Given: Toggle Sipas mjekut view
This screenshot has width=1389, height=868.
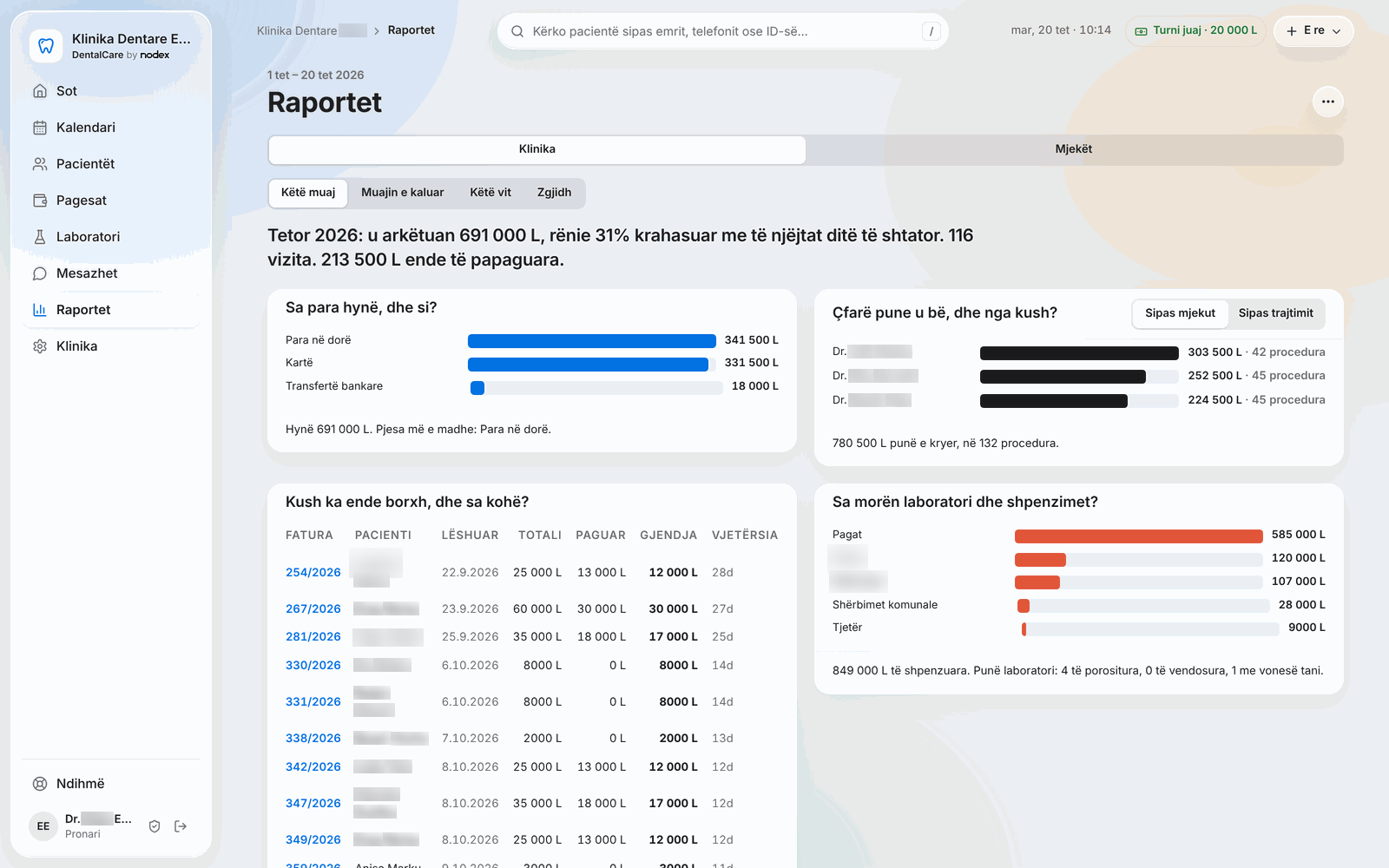Looking at the screenshot, I should [1181, 313].
